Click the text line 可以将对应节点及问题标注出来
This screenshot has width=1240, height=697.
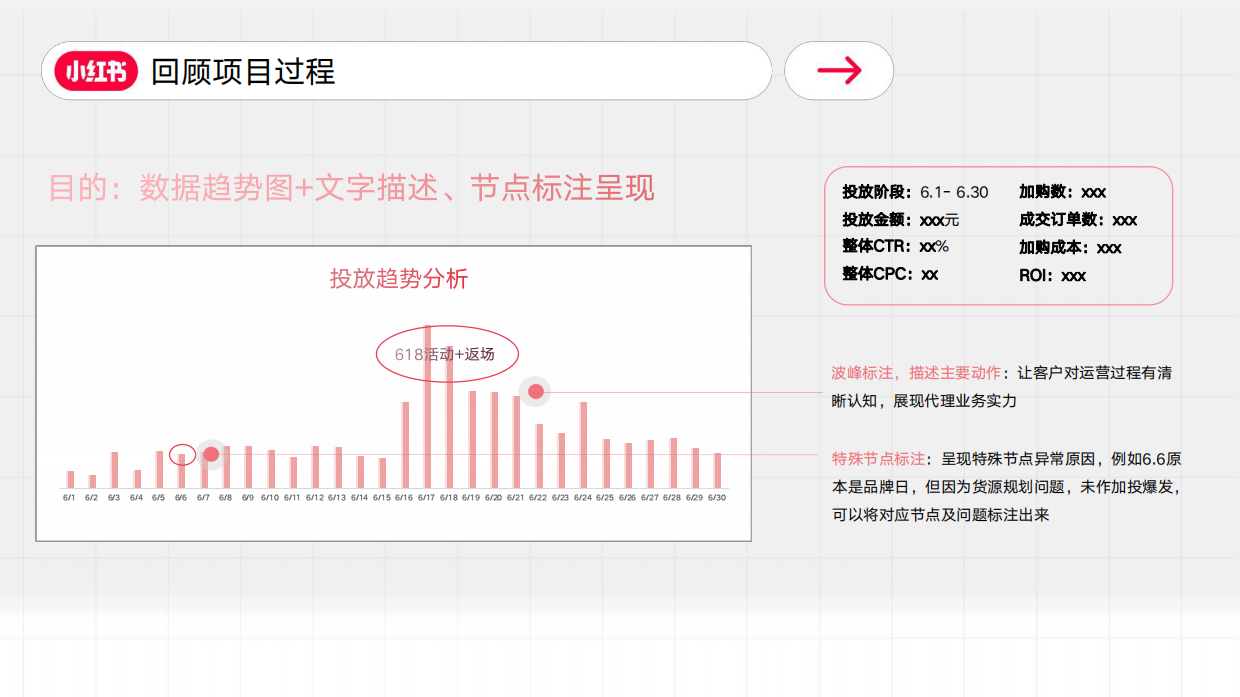tap(941, 515)
